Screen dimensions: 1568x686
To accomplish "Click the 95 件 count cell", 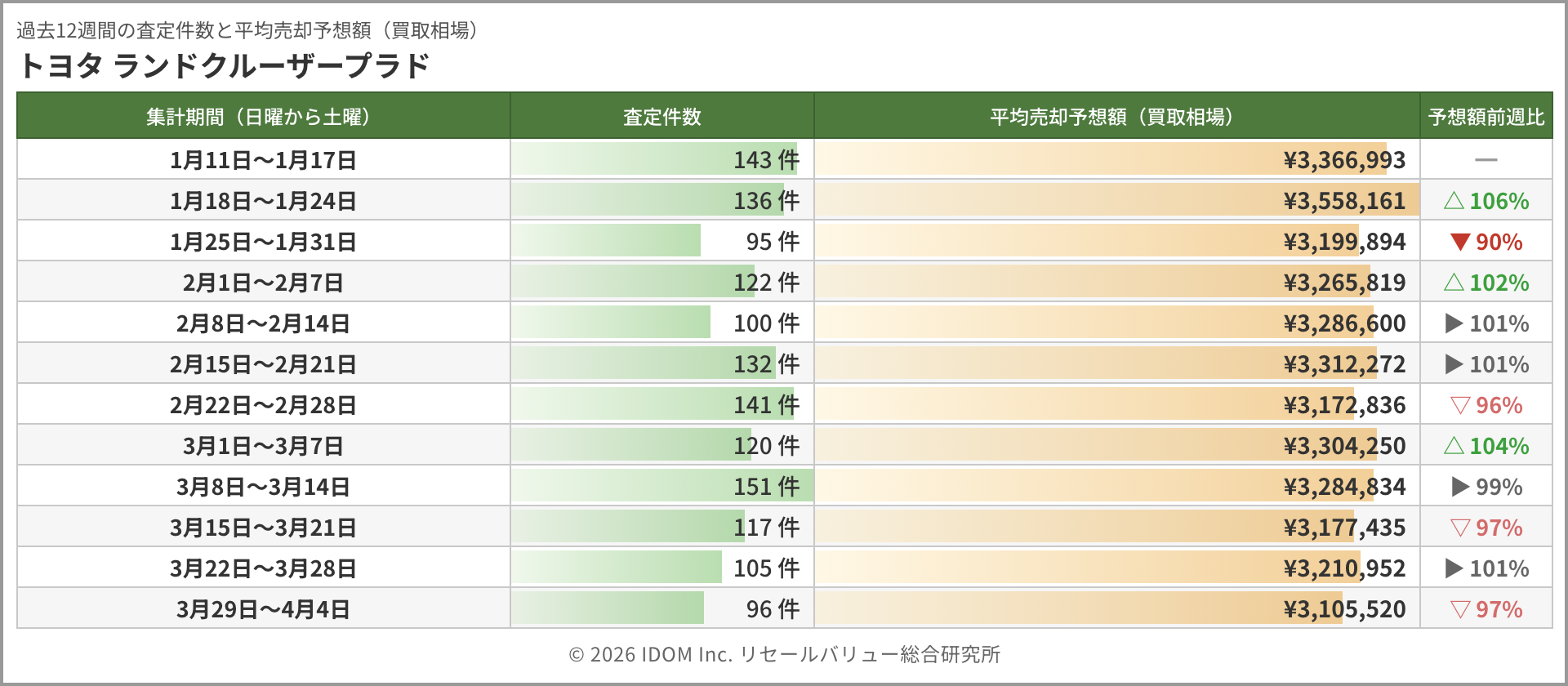I will (x=772, y=242).
